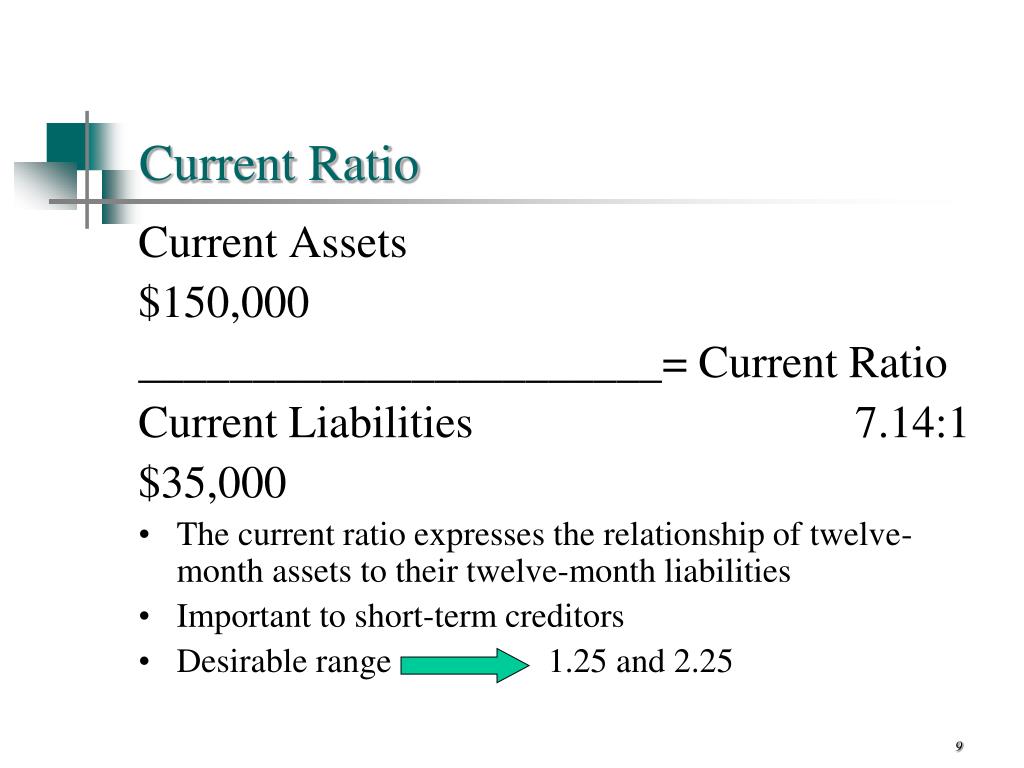Viewport: 1024px width, 768px height.
Task: Click the teal squares logo graphic
Action: (73, 170)
